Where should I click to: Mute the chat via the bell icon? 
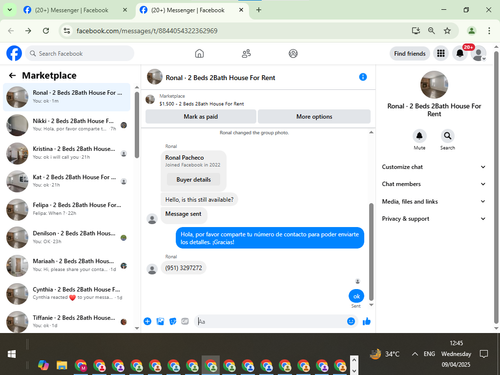pyautogui.click(x=419, y=136)
